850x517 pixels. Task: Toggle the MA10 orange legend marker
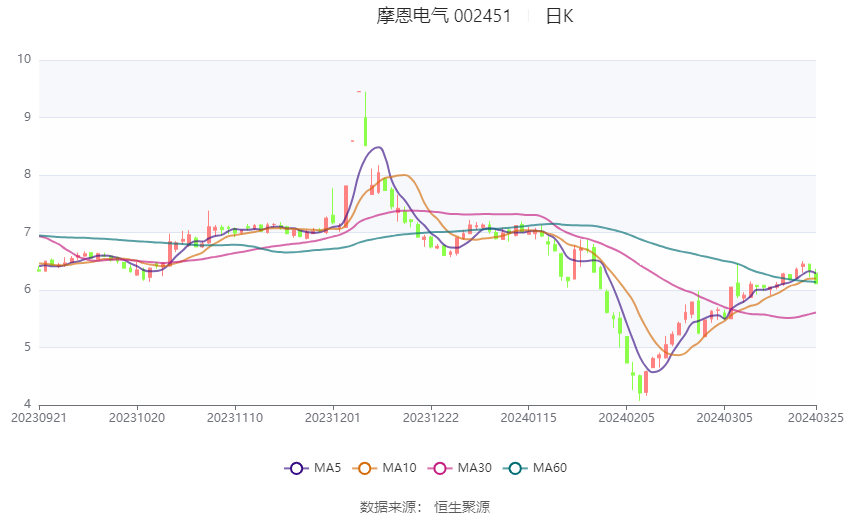click(x=365, y=468)
